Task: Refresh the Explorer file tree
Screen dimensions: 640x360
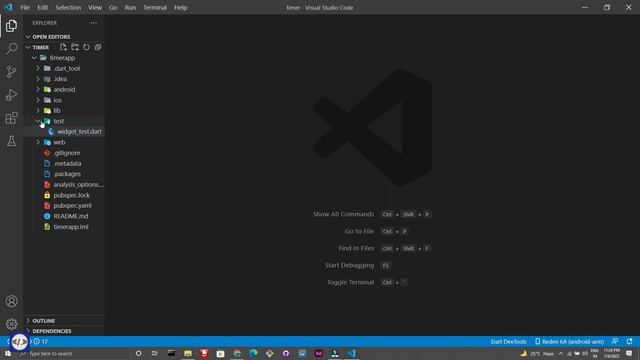Action: (87, 47)
